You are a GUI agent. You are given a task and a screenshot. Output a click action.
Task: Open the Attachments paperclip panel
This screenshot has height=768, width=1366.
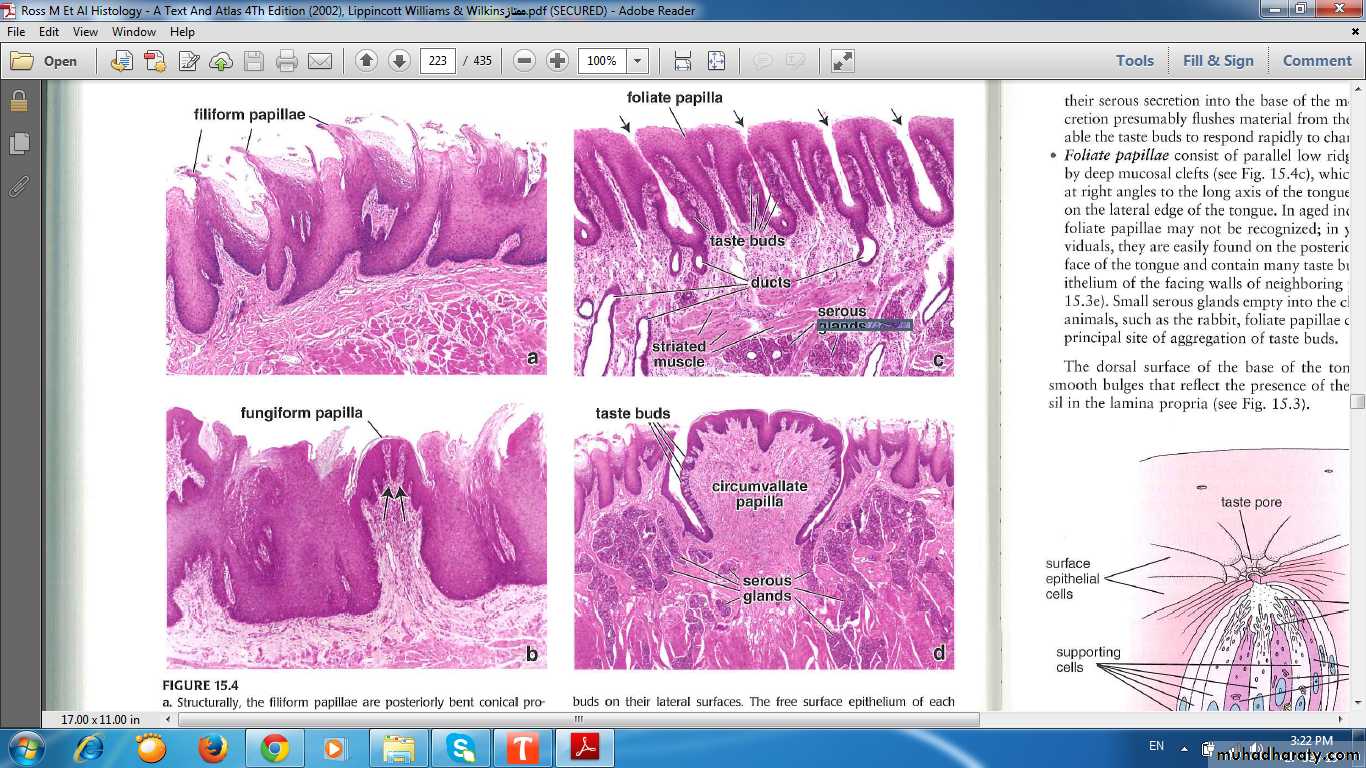click(18, 186)
